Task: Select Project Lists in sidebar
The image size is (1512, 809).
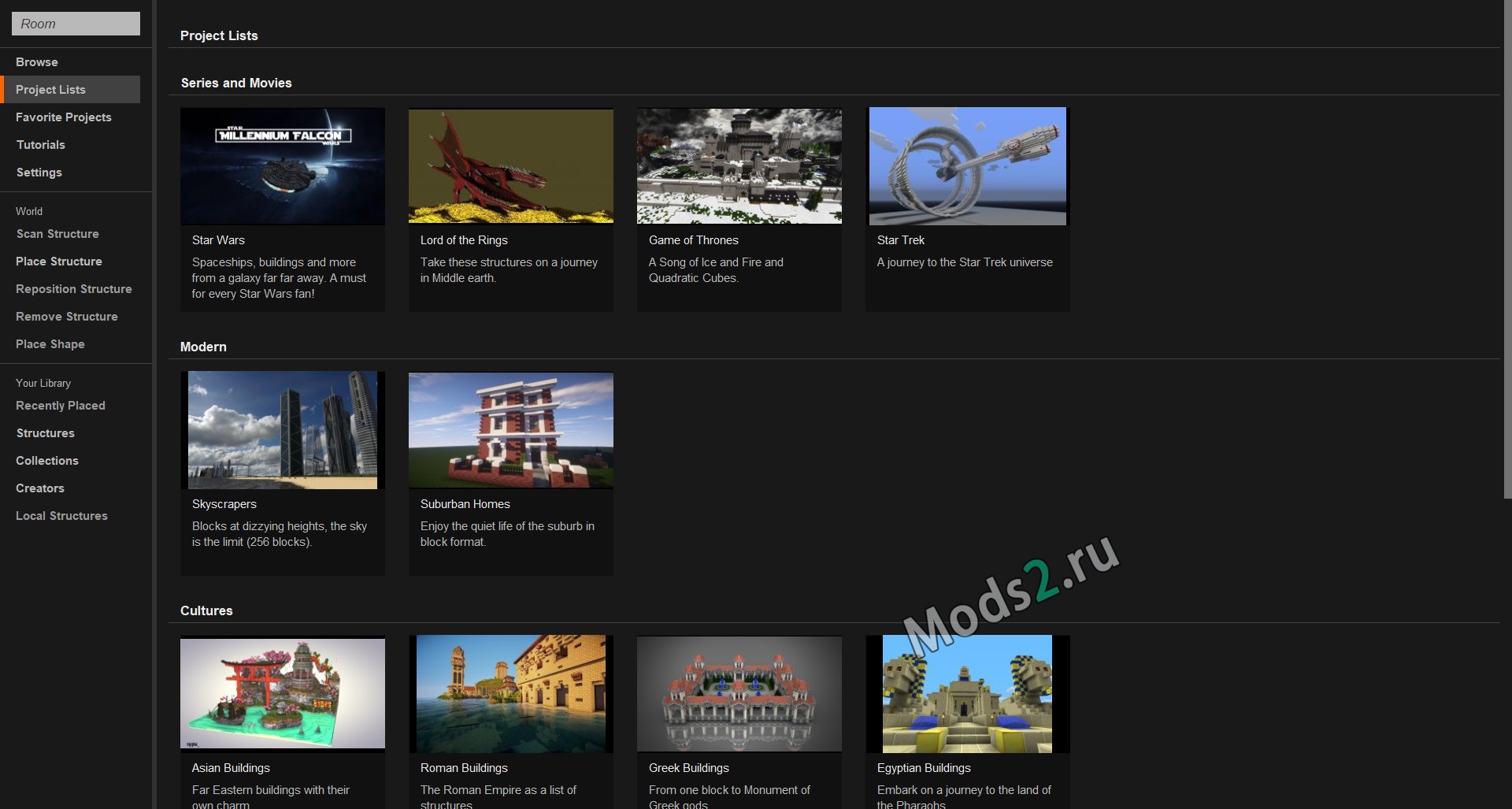Action: [x=71, y=90]
